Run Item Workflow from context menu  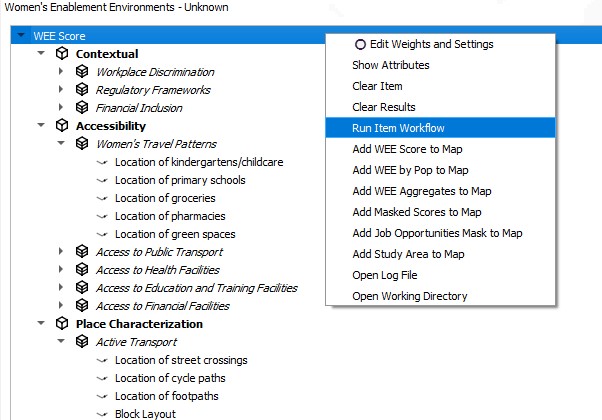click(440, 128)
